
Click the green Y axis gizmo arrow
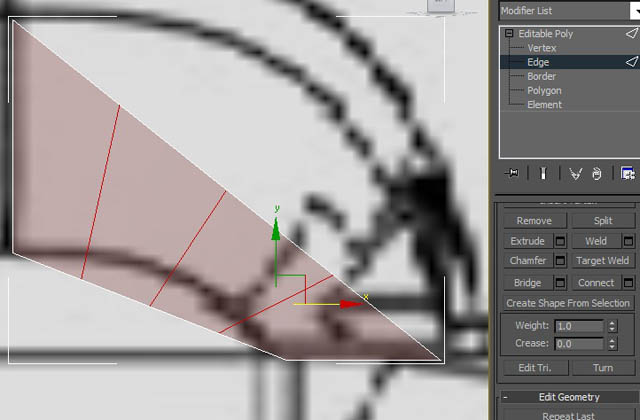point(276,229)
